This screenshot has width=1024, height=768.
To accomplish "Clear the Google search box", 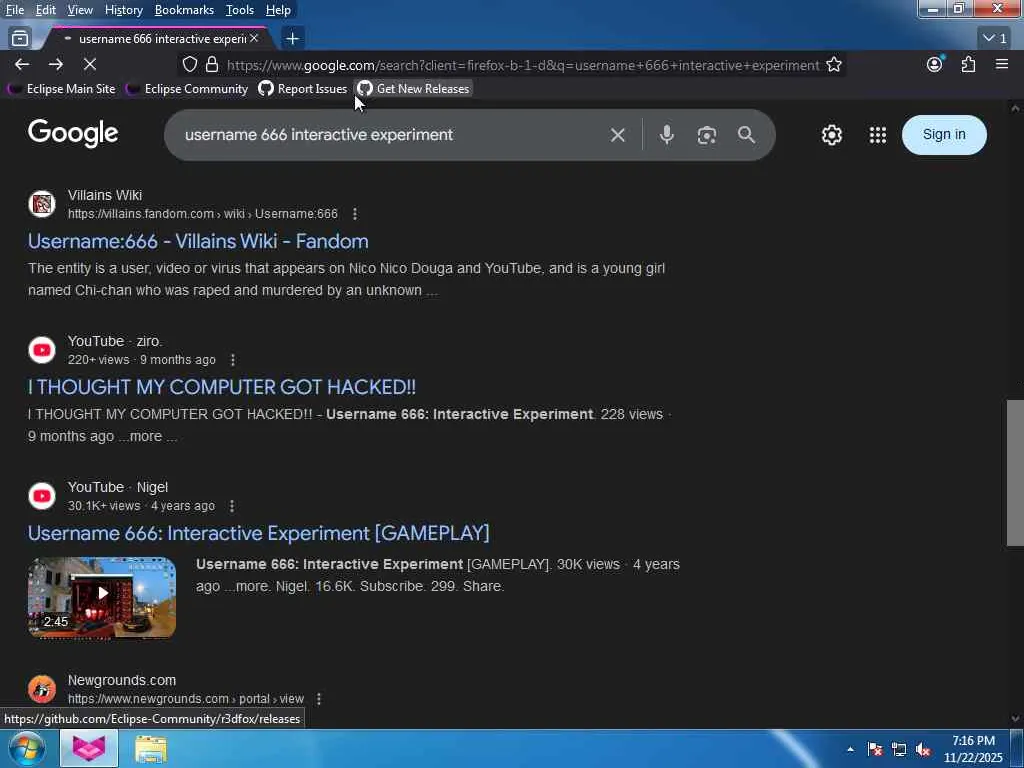I will pyautogui.click(x=618, y=135).
